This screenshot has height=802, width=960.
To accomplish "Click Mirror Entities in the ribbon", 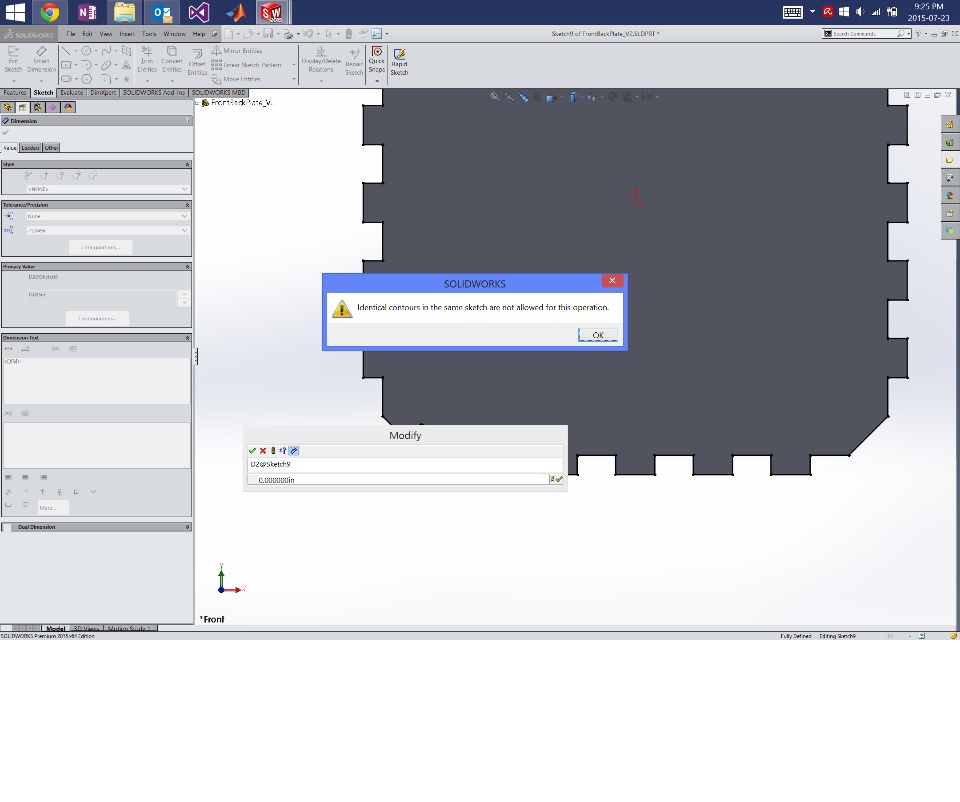I will click(x=237, y=51).
